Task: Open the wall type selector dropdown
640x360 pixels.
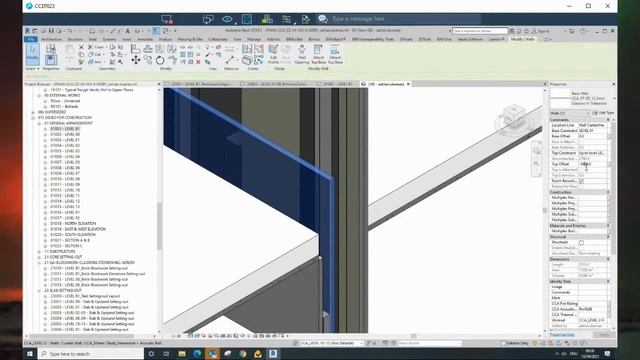Action: pyautogui.click(x=614, y=98)
